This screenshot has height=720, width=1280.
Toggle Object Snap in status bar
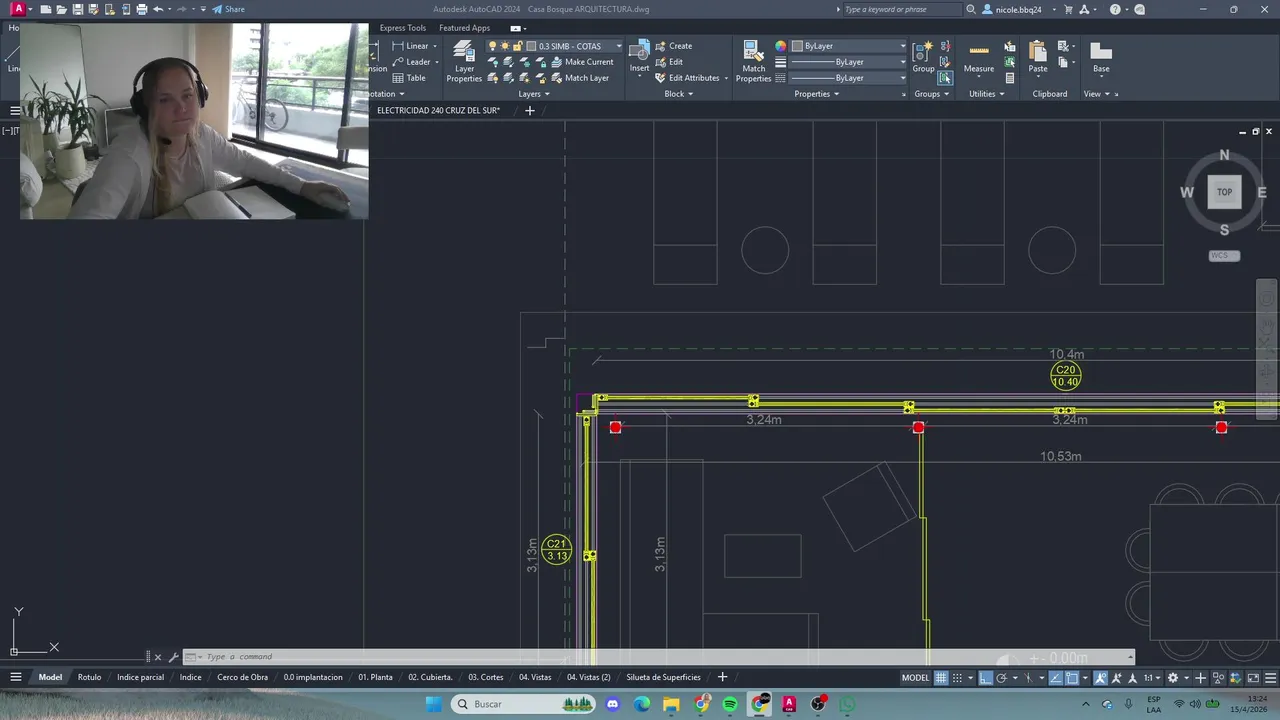coord(1072,678)
